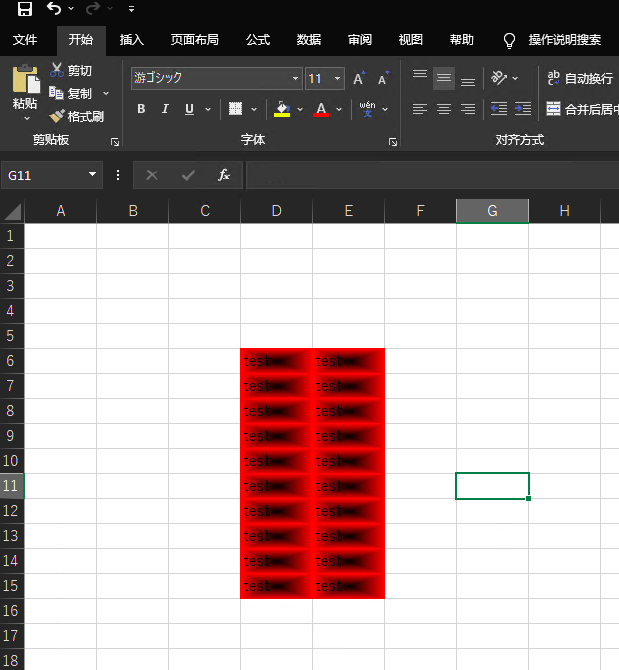Apply red font color A
Viewport: 619px width, 670px height.
pos(321,109)
